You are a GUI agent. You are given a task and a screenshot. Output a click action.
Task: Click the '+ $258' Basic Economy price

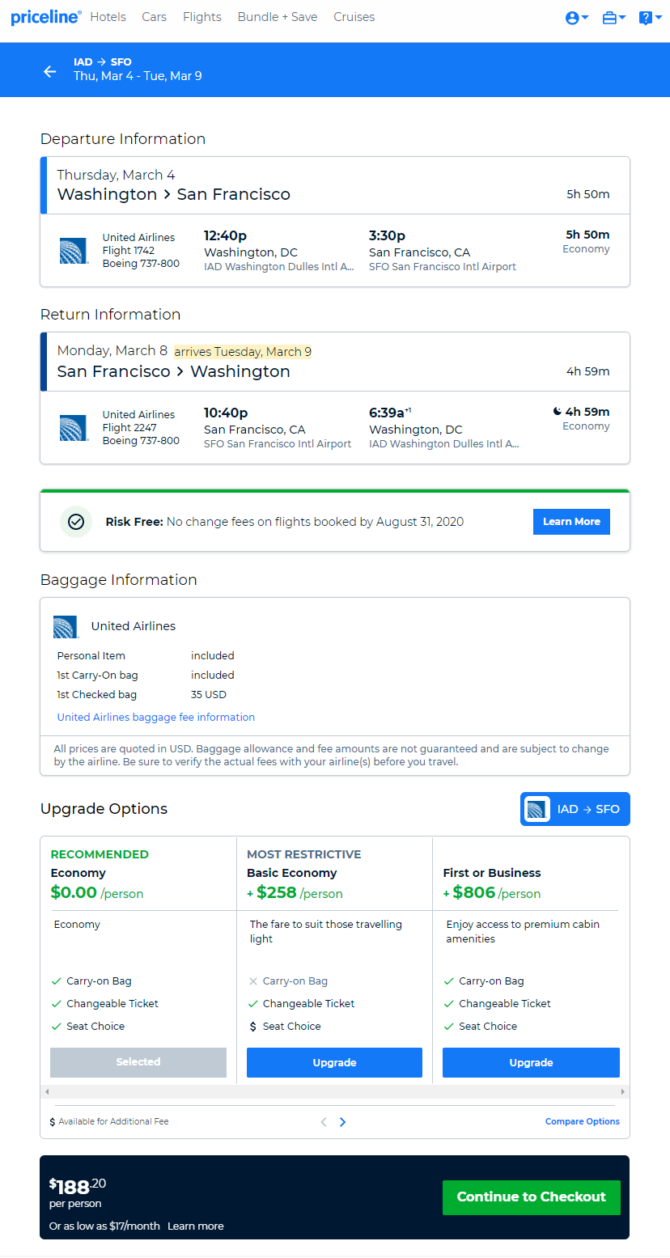(x=272, y=892)
